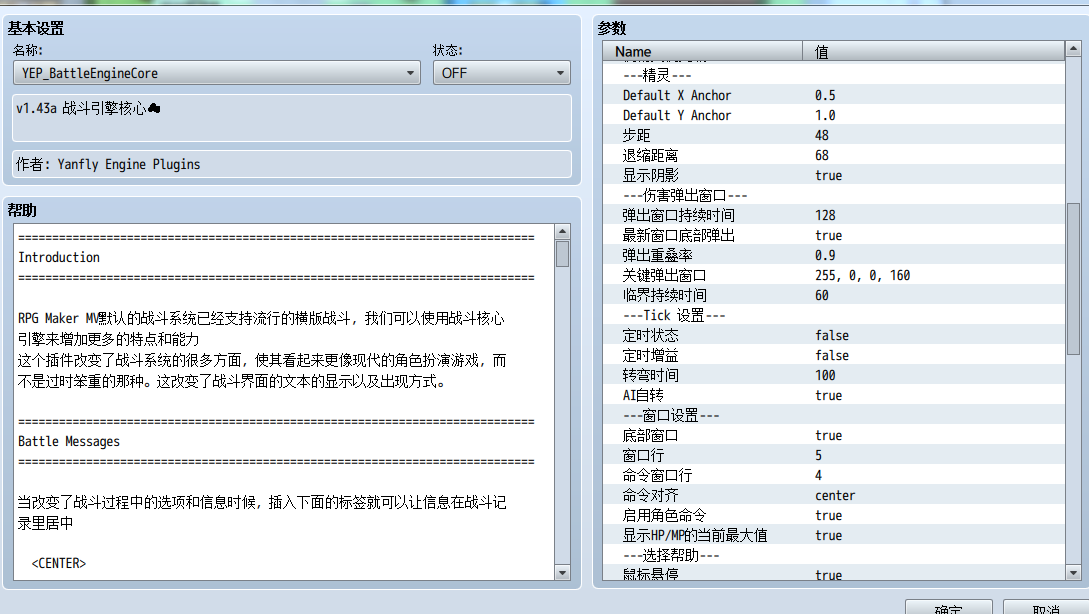Click the Introduction heading in help text
The image size is (1089, 614).
point(59,258)
